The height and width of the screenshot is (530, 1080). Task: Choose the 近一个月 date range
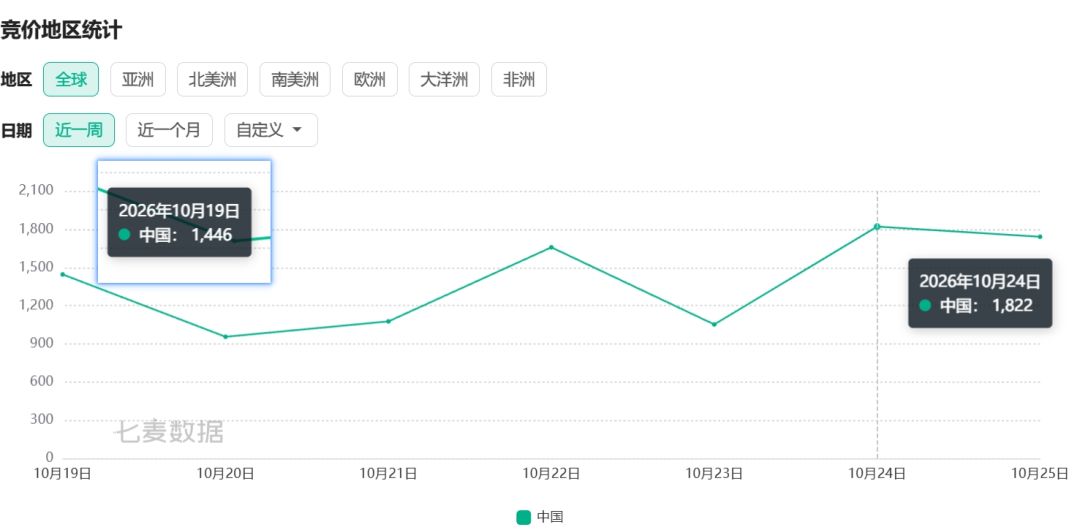pos(169,130)
